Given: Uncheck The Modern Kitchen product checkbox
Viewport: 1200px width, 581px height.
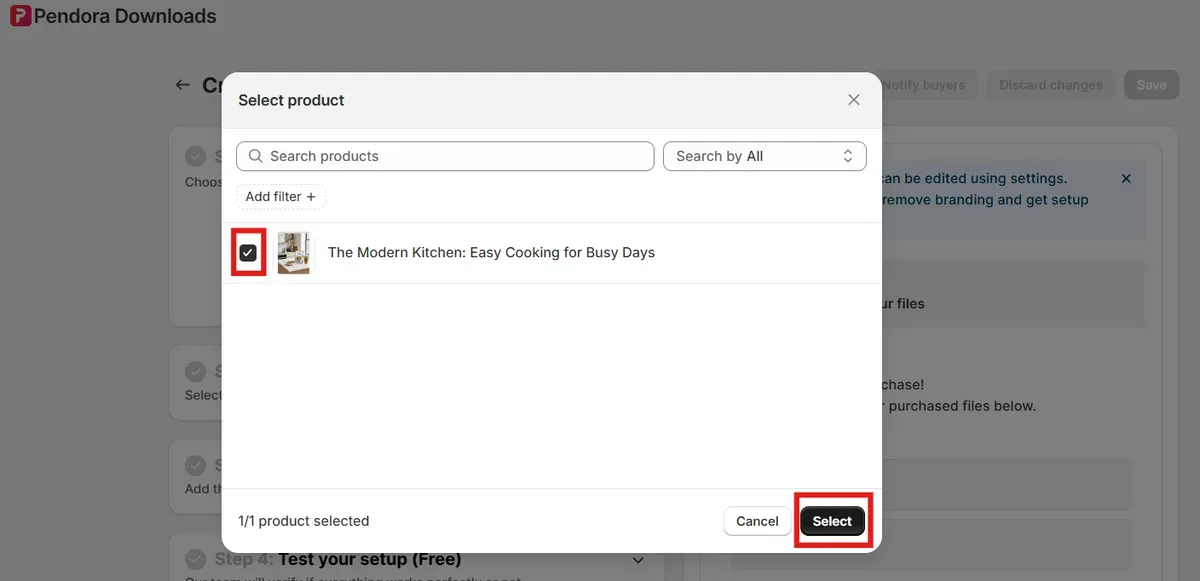Looking at the screenshot, I should pyautogui.click(x=248, y=252).
